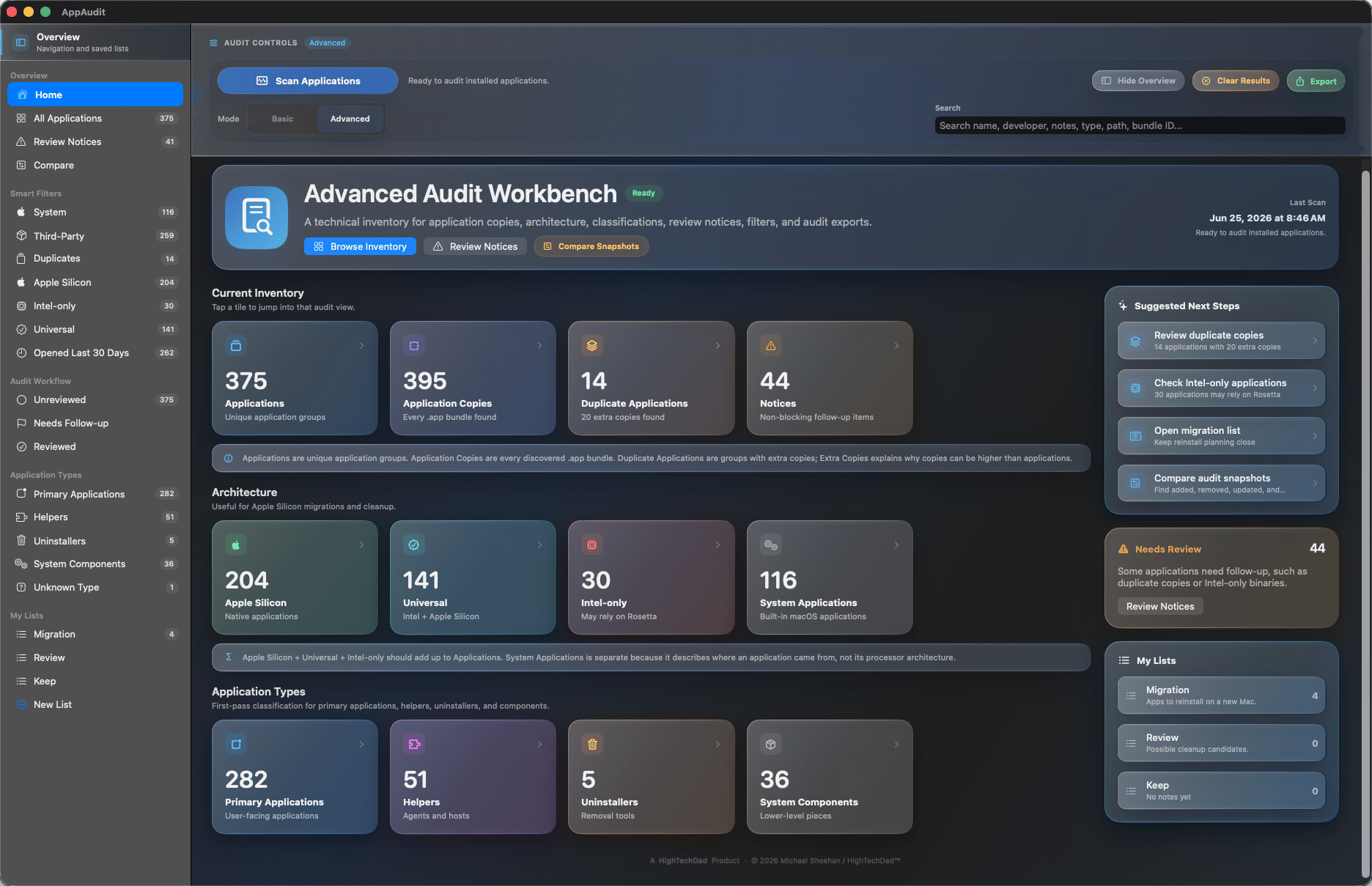Click the Review Notices button in hero banner

(x=475, y=246)
